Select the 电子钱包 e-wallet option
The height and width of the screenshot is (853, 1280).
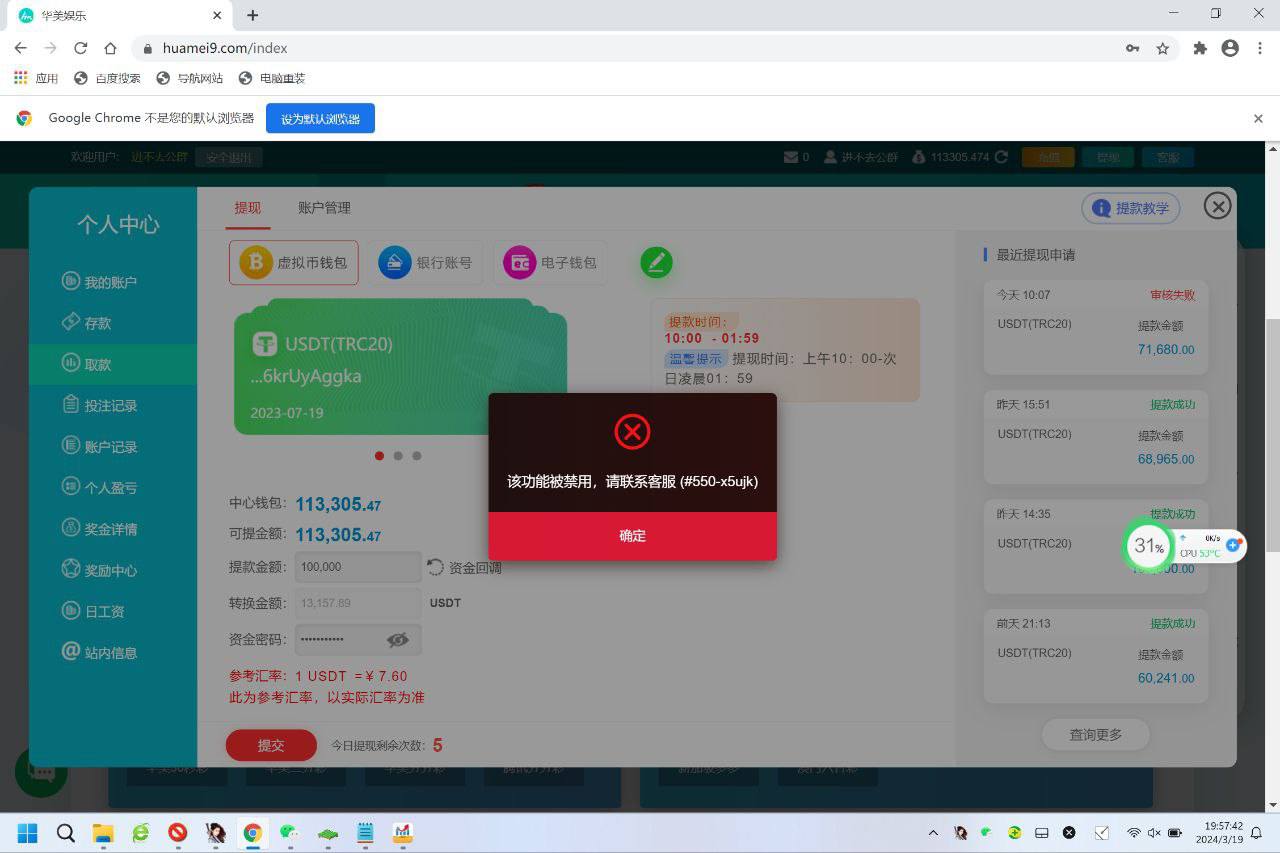pos(550,263)
